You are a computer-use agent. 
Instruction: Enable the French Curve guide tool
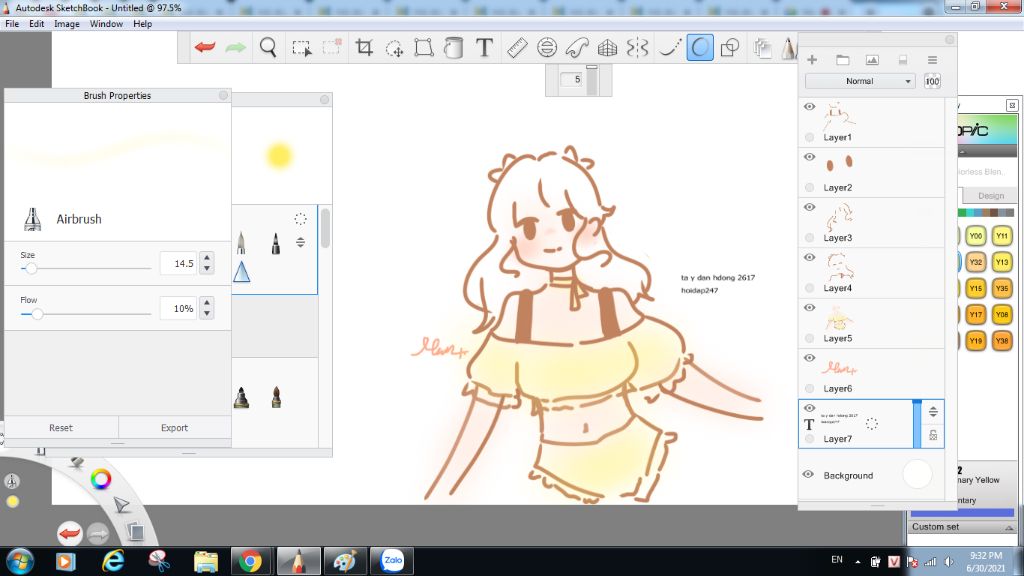click(x=577, y=47)
